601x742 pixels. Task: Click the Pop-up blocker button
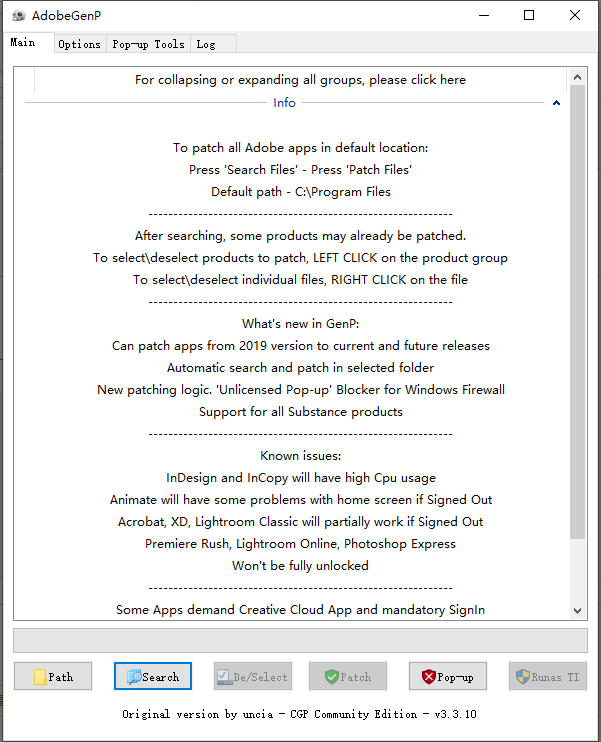(x=448, y=676)
